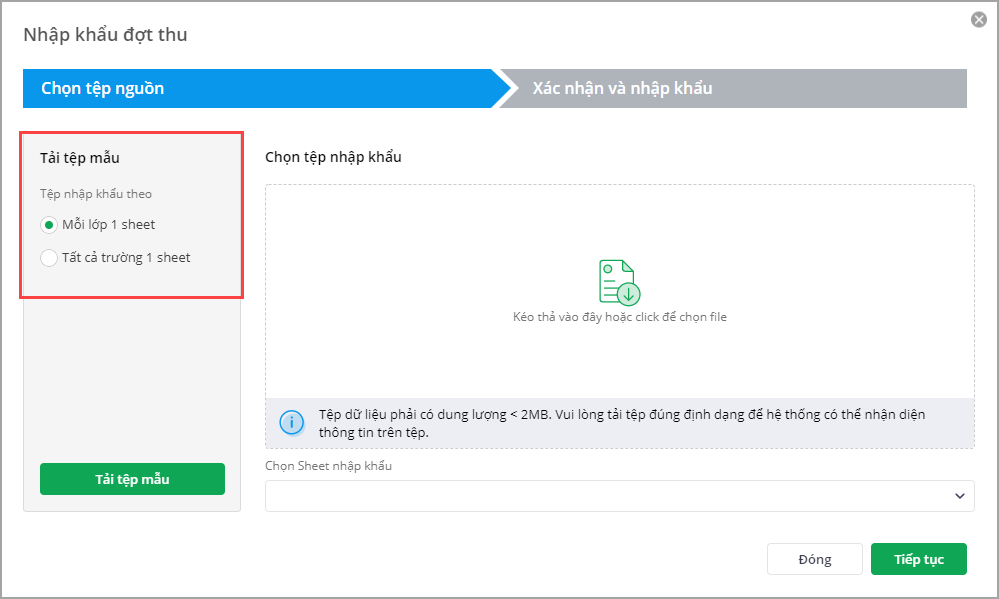Screen dimensions: 999x599
Task: Open the 'Chọn Sheet nhập khẩu' dropdown
Action: (619, 496)
